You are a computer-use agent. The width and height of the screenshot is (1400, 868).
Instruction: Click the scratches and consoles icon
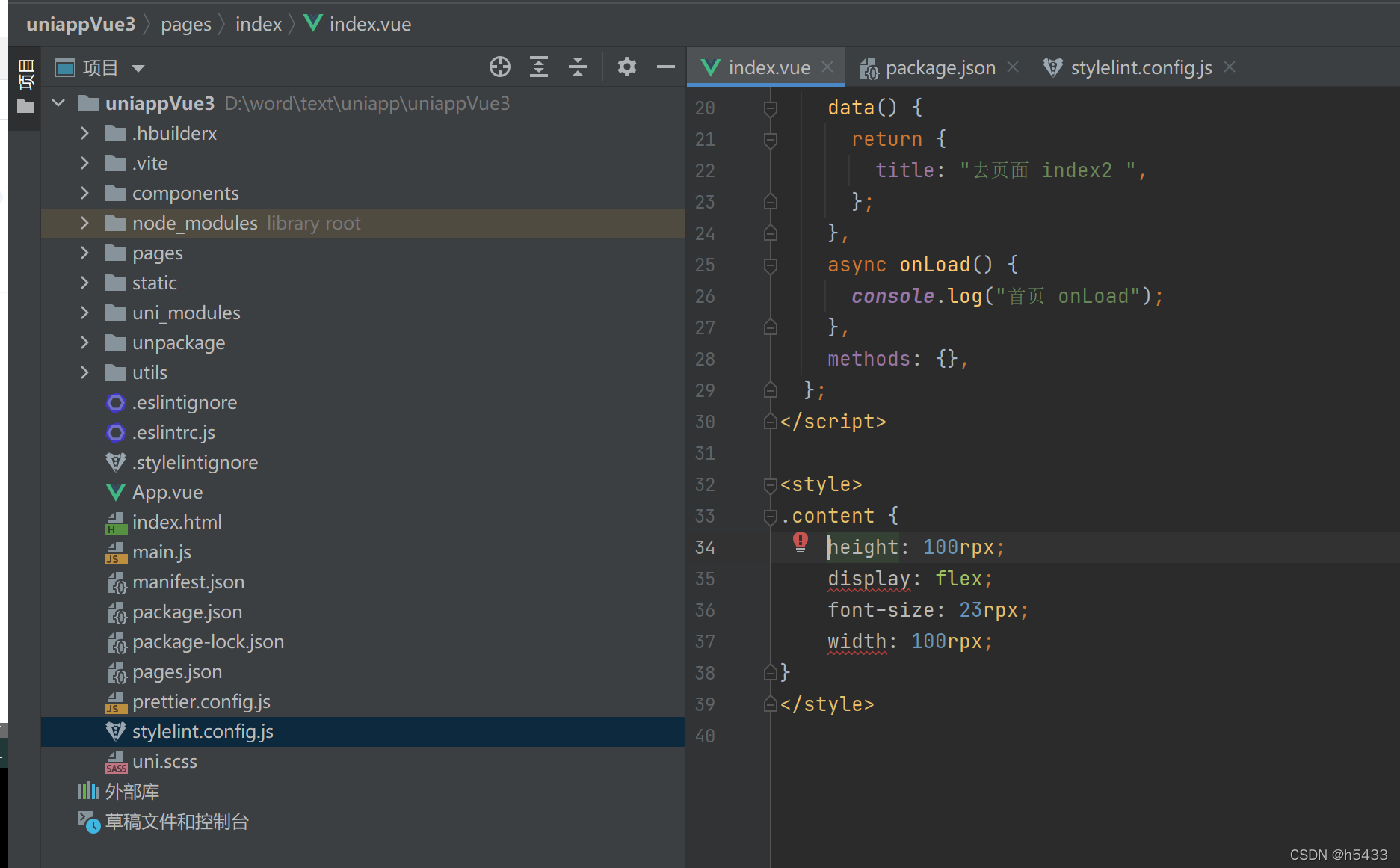pos(89,822)
